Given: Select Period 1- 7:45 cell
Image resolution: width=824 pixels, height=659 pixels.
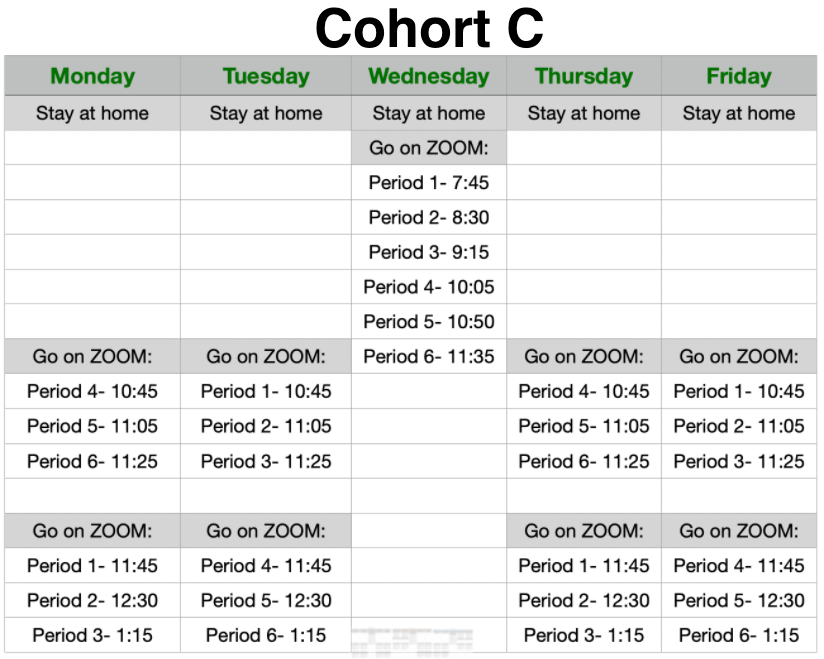Looking at the screenshot, I should click(x=429, y=182).
